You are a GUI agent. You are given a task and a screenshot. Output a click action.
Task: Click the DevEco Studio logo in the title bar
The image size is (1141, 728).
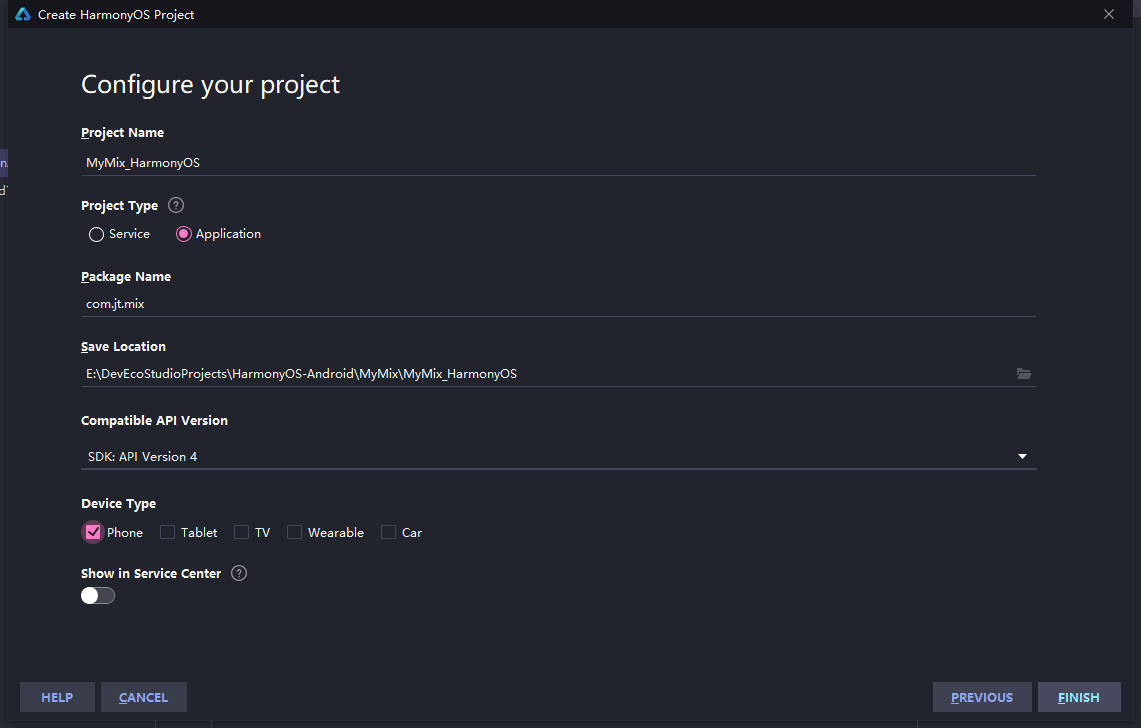click(23, 14)
